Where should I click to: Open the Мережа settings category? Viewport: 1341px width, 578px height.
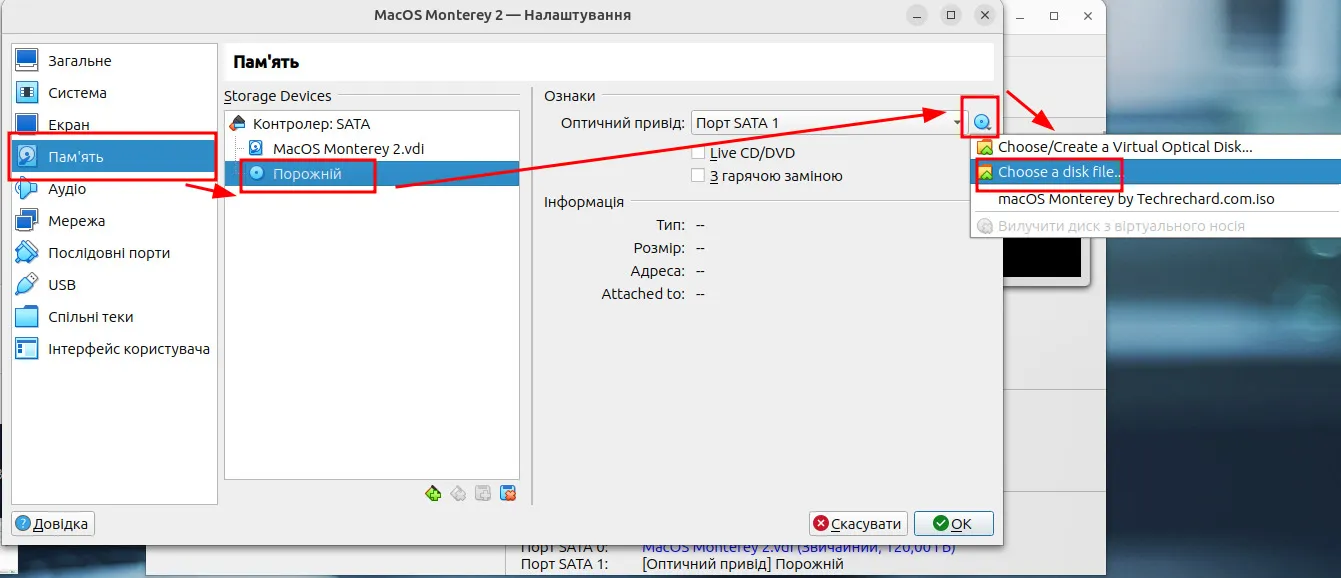[114, 221]
